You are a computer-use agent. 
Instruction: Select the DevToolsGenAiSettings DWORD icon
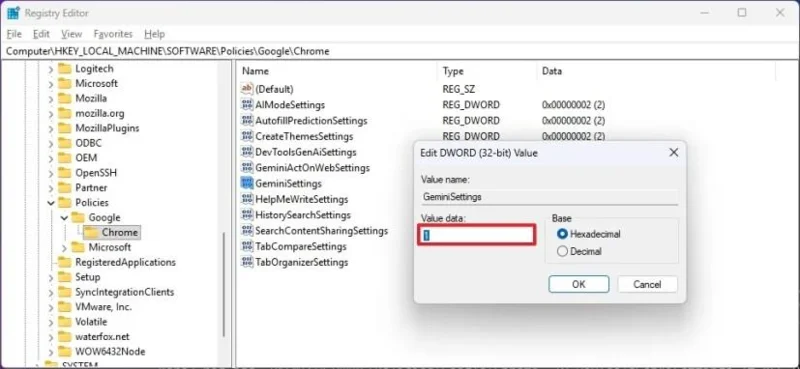point(247,152)
